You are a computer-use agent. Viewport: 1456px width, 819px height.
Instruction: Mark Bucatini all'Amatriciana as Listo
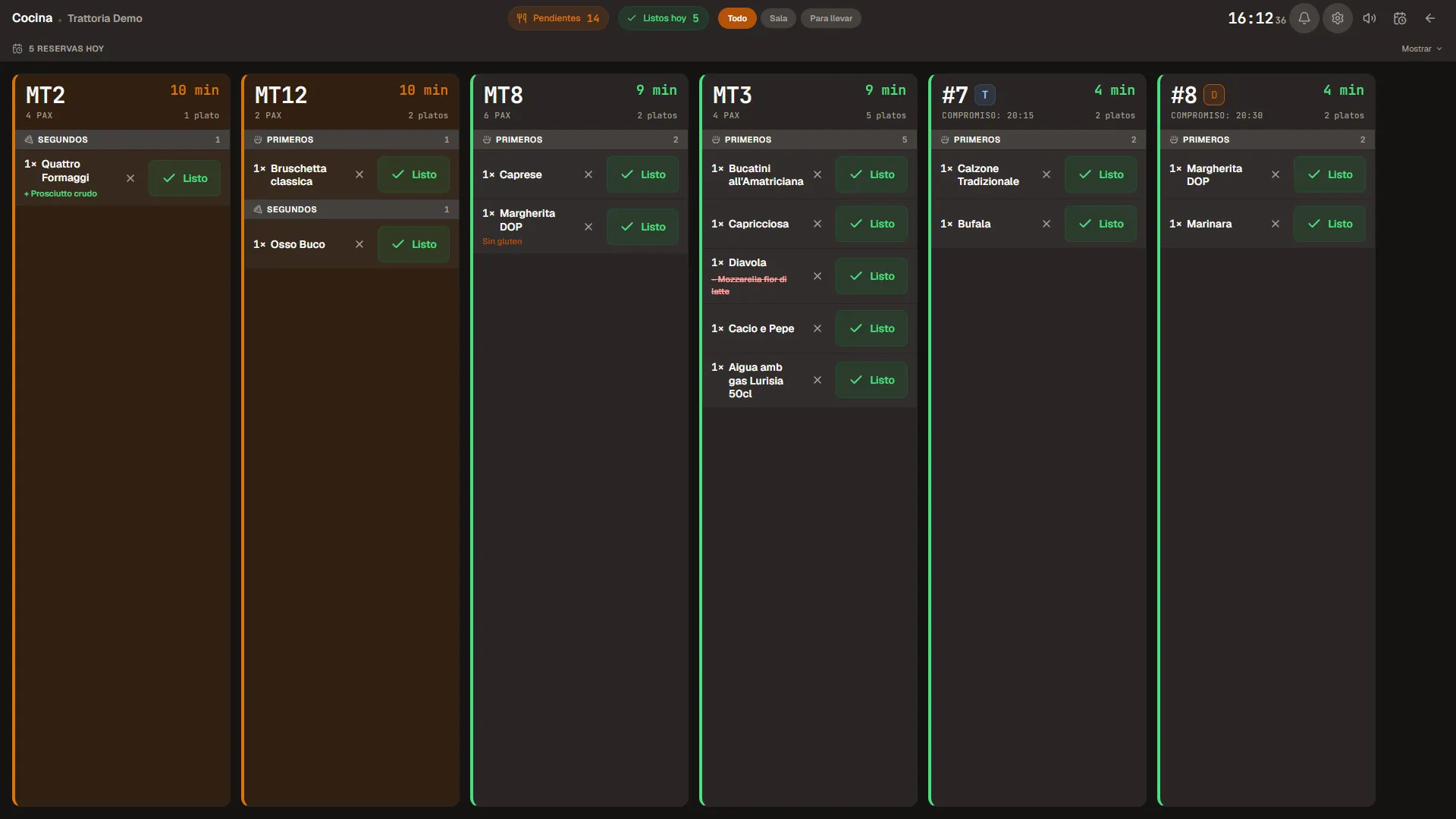872,174
